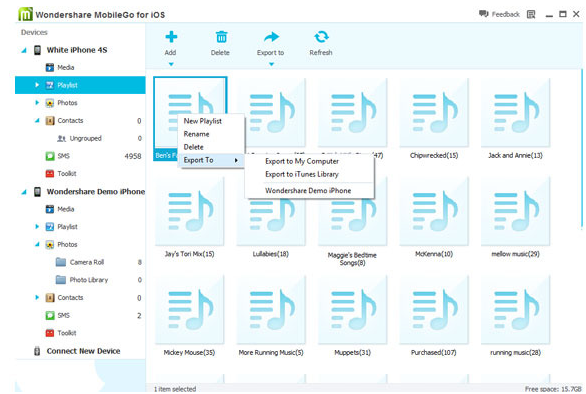The width and height of the screenshot is (586, 394).
Task: Click the Delete trash can icon
Action: pyautogui.click(x=221, y=37)
